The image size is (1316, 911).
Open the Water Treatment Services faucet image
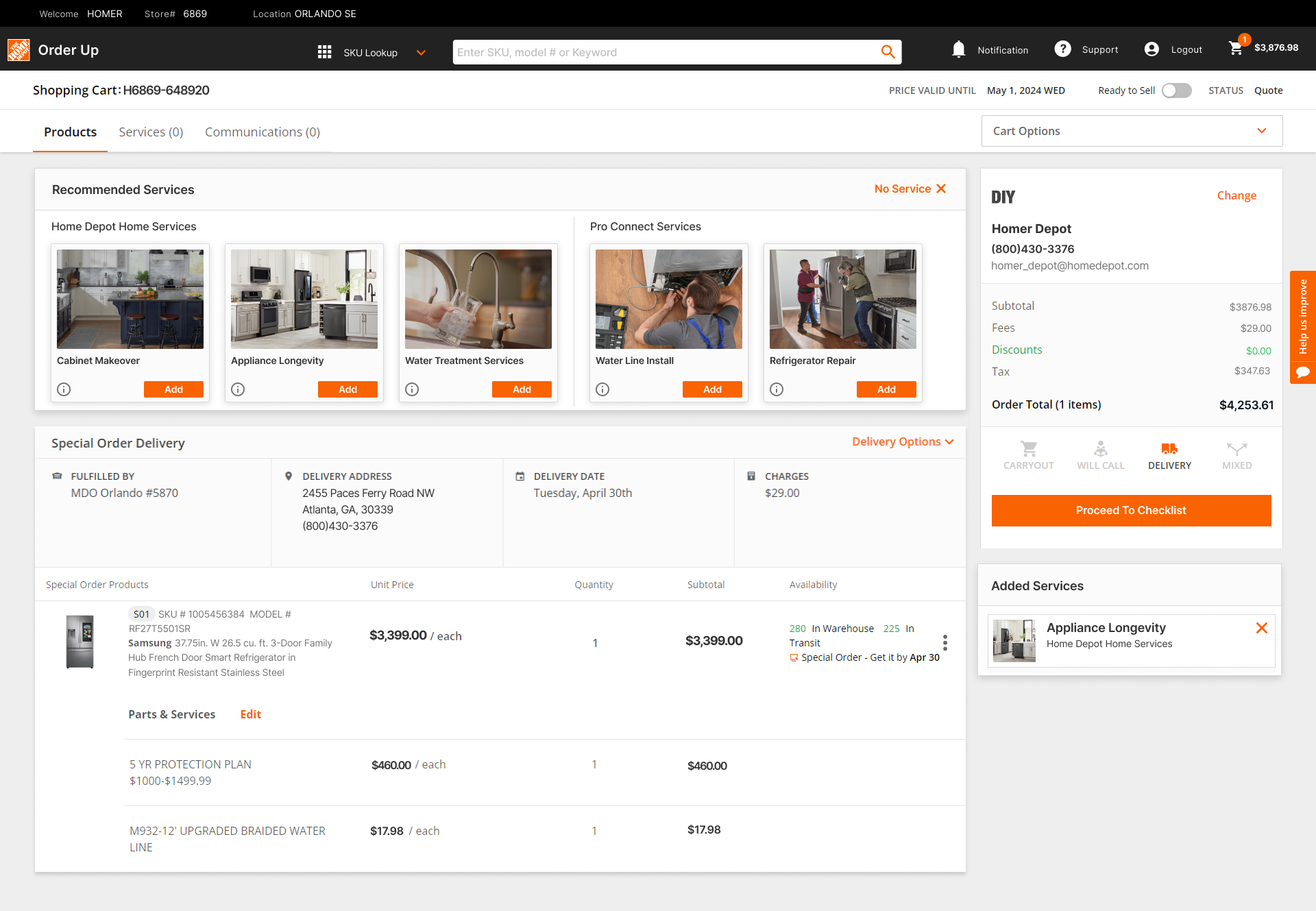(478, 299)
